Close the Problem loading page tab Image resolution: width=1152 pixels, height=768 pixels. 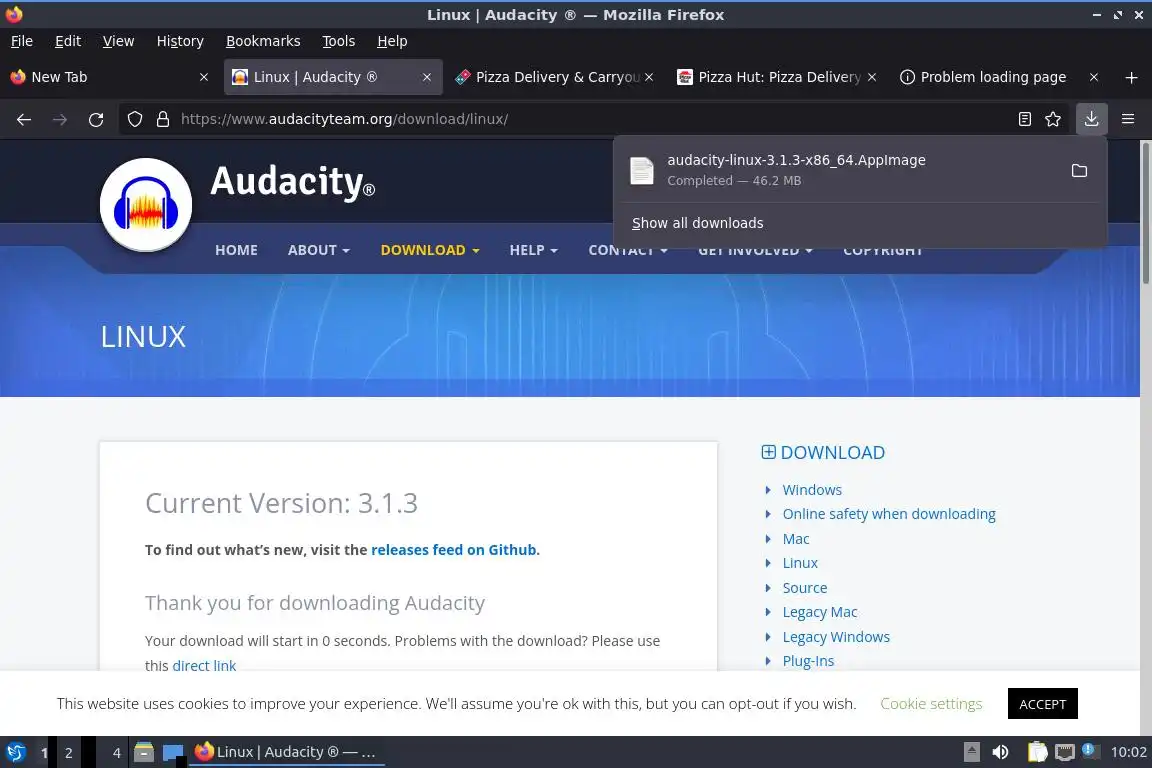(x=1093, y=77)
